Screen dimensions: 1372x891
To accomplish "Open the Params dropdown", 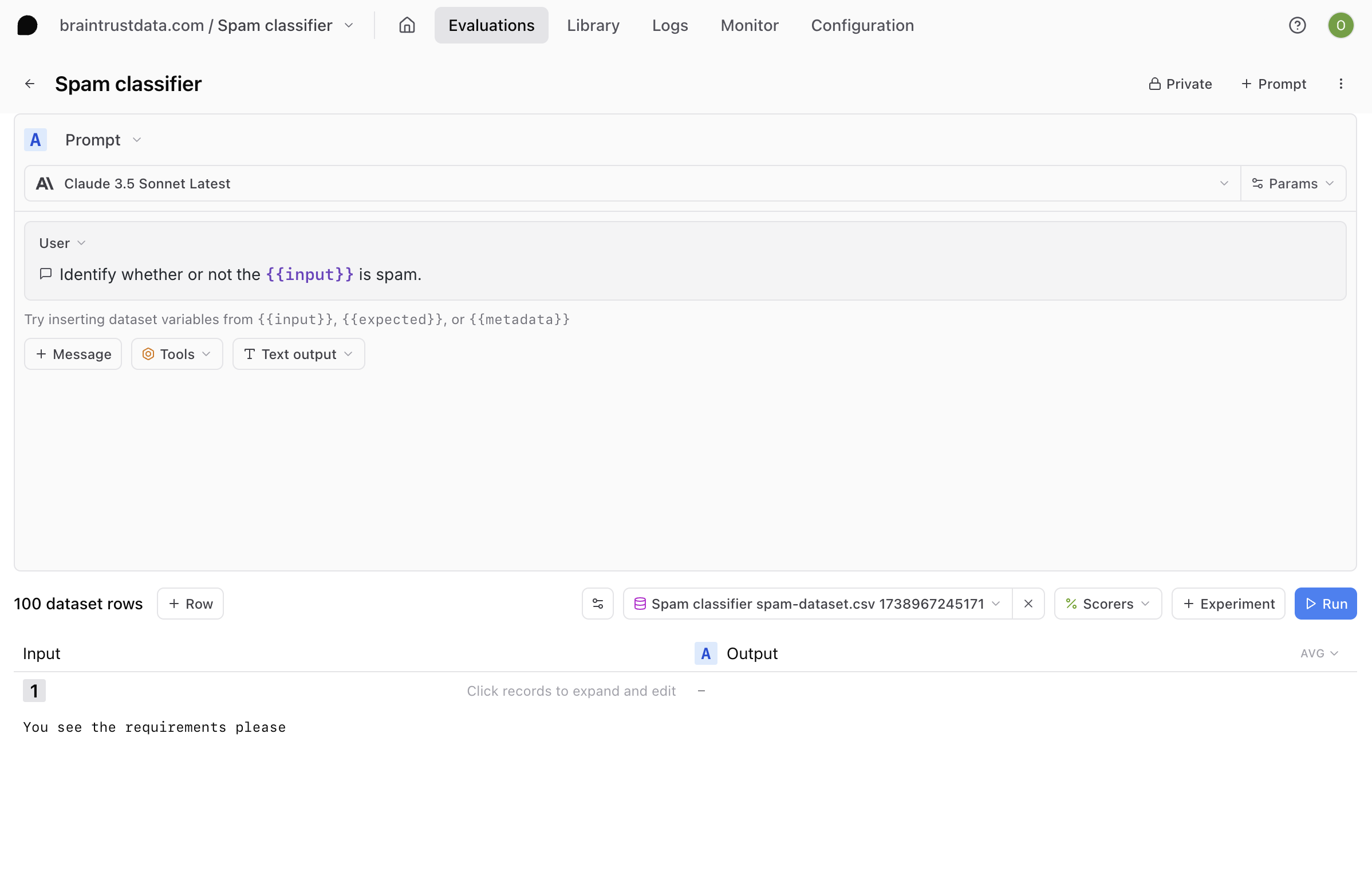I will pyautogui.click(x=1292, y=183).
